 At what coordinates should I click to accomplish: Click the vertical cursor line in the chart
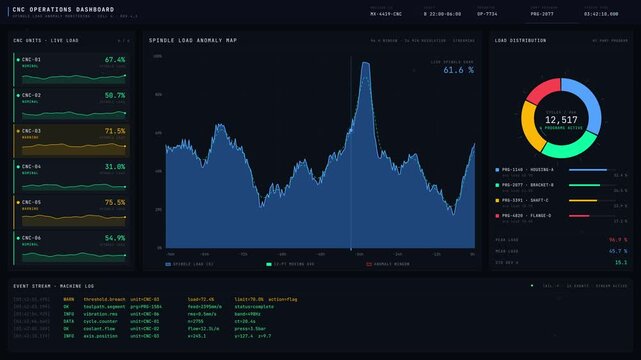351,153
